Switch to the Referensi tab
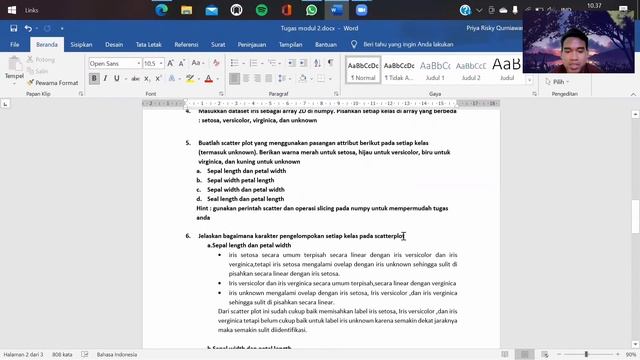The image size is (640, 360). (186, 44)
